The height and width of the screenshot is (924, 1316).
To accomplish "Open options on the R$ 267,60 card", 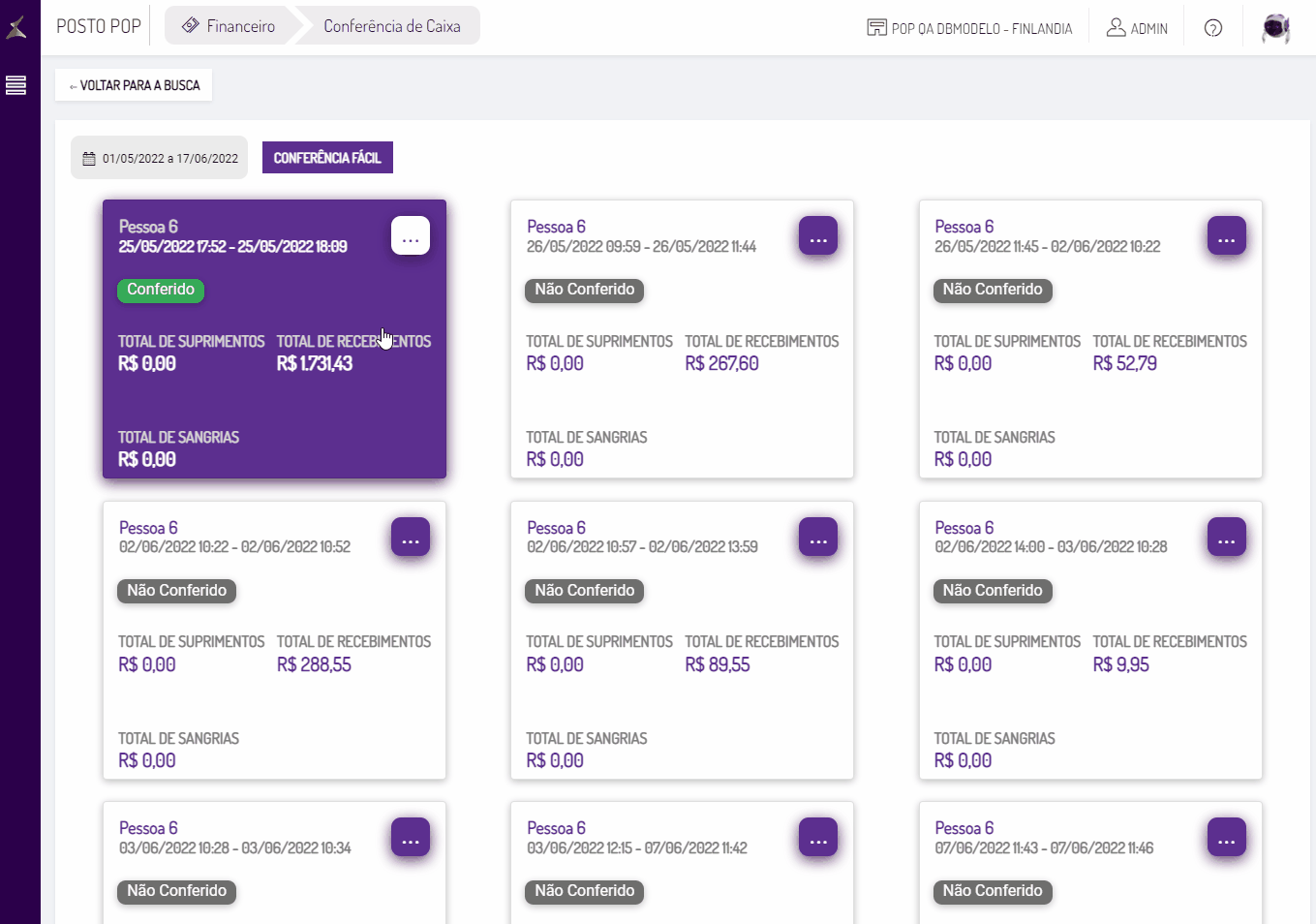I will pos(818,236).
